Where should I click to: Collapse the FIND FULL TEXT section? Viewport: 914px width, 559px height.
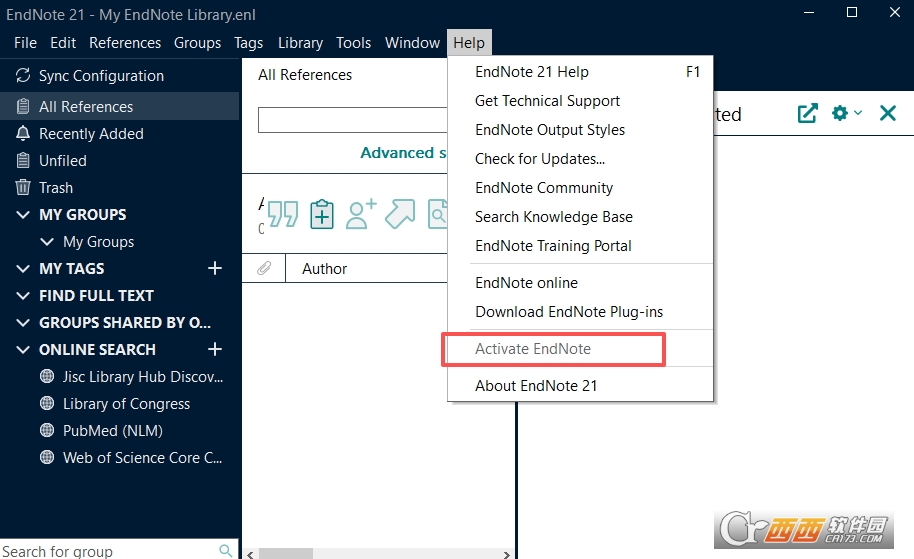pos(23,296)
